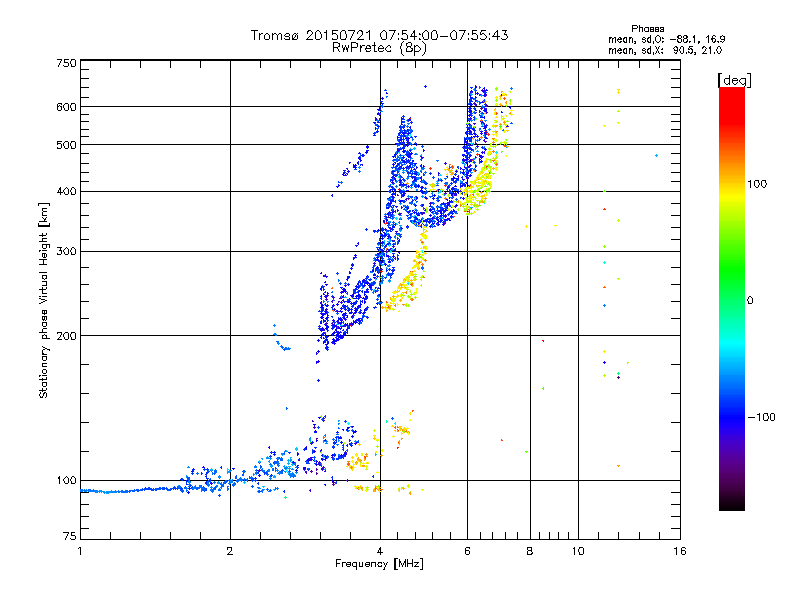Click the x-axis title "Frequency [MHz]"
The width and height of the screenshot is (800, 600).
(379, 564)
